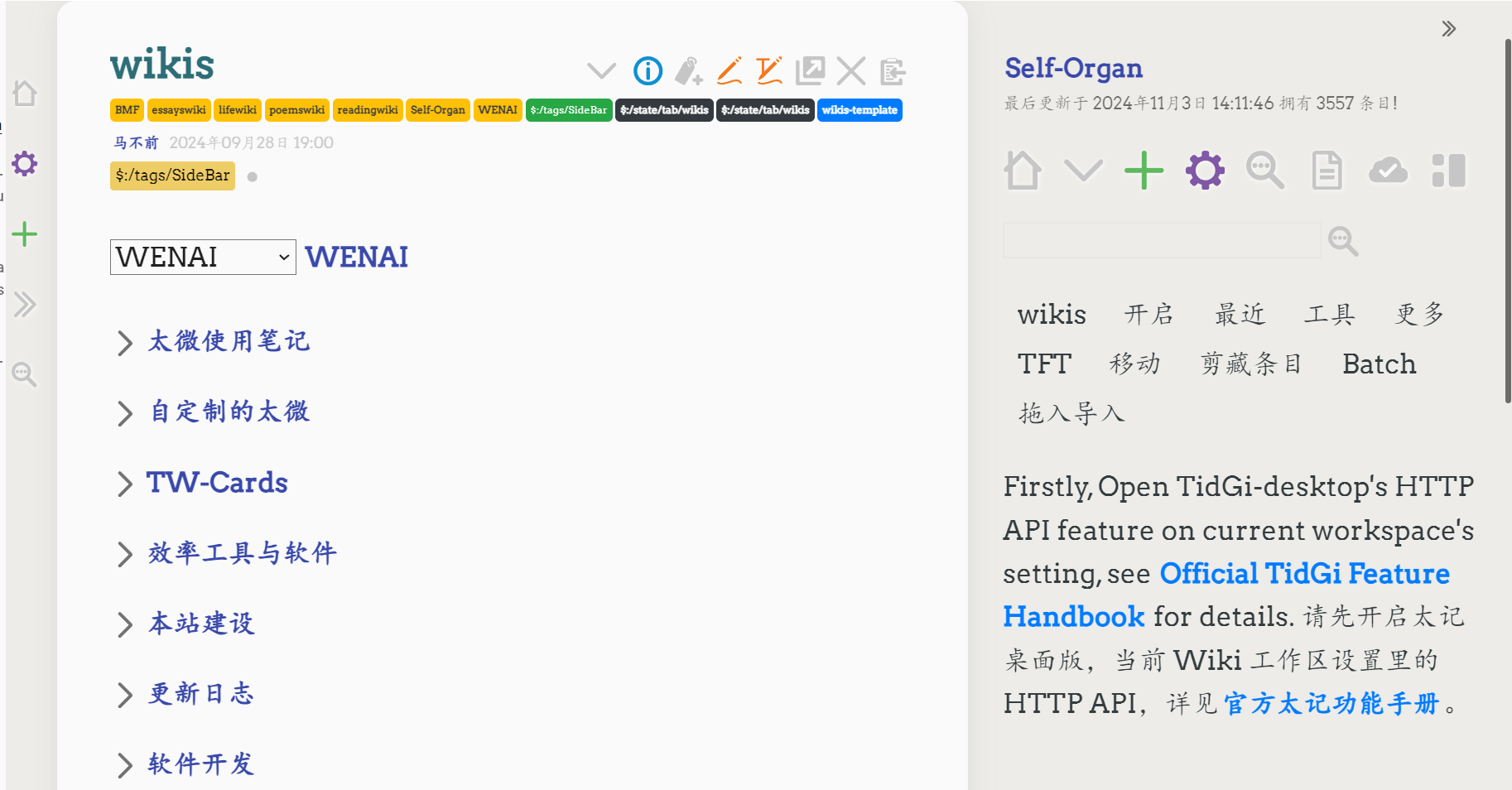The height and width of the screenshot is (790, 1512).
Task: Open the author link 马不前
Action: coord(136,142)
